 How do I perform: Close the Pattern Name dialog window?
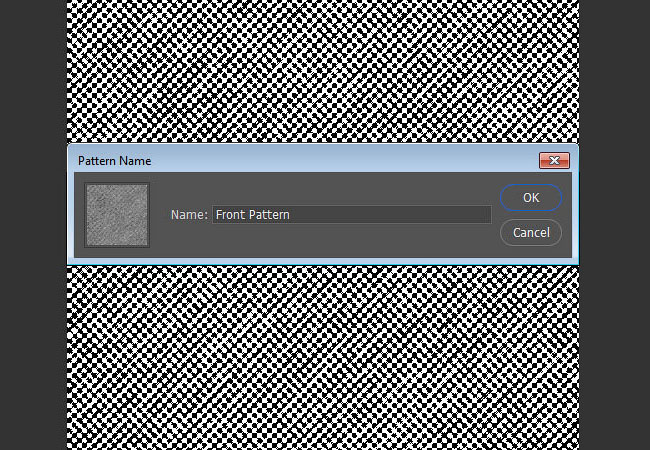click(554, 161)
